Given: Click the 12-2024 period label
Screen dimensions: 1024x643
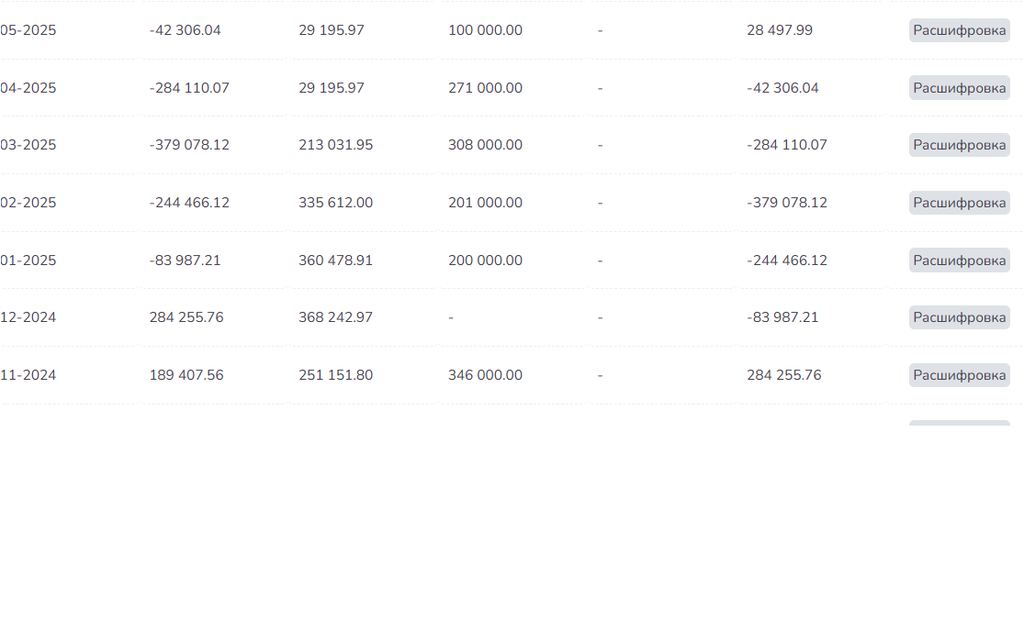Looking at the screenshot, I should [28, 317].
